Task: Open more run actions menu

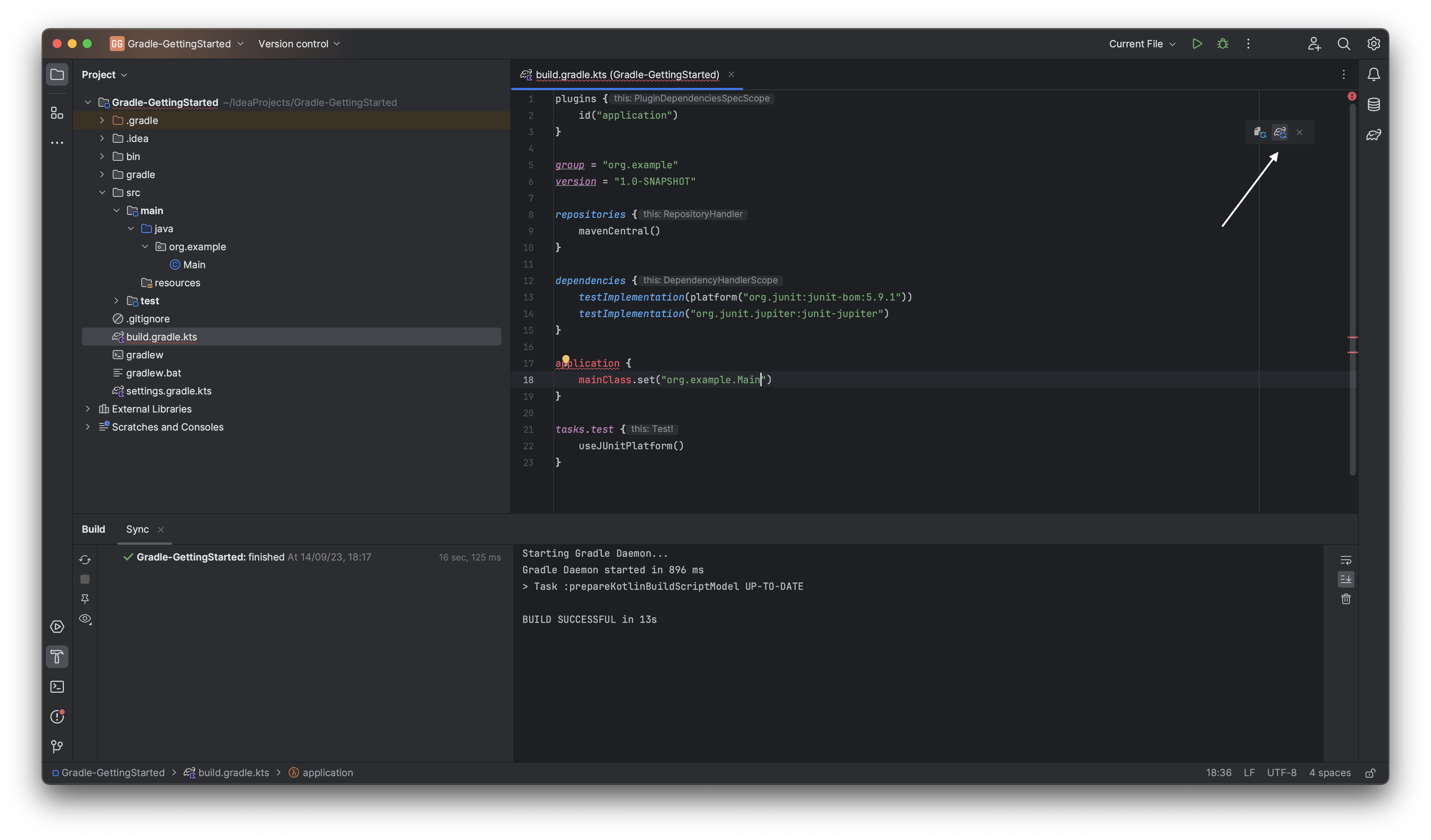Action: click(x=1248, y=44)
